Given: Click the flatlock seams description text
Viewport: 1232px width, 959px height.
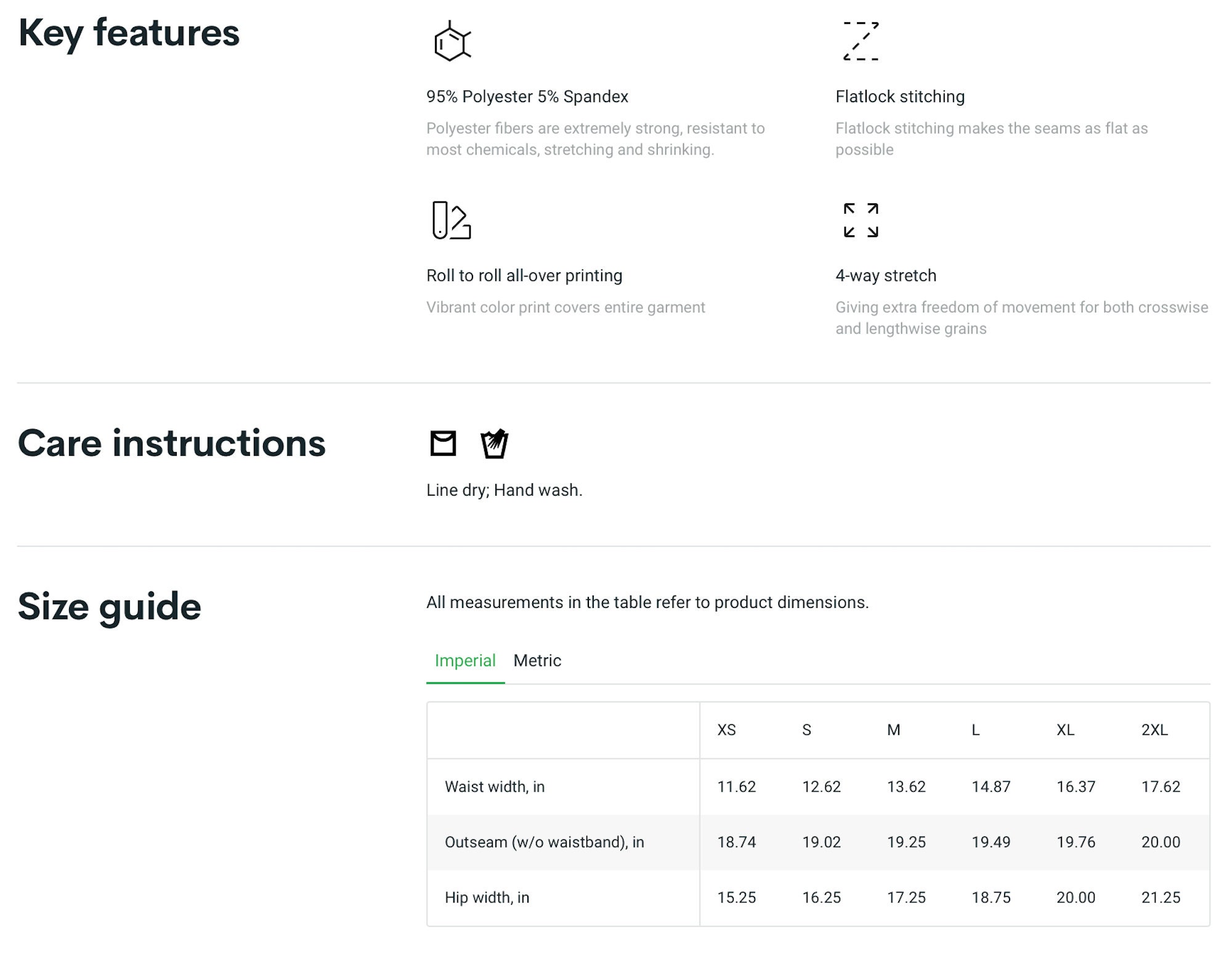Looking at the screenshot, I should [x=992, y=139].
